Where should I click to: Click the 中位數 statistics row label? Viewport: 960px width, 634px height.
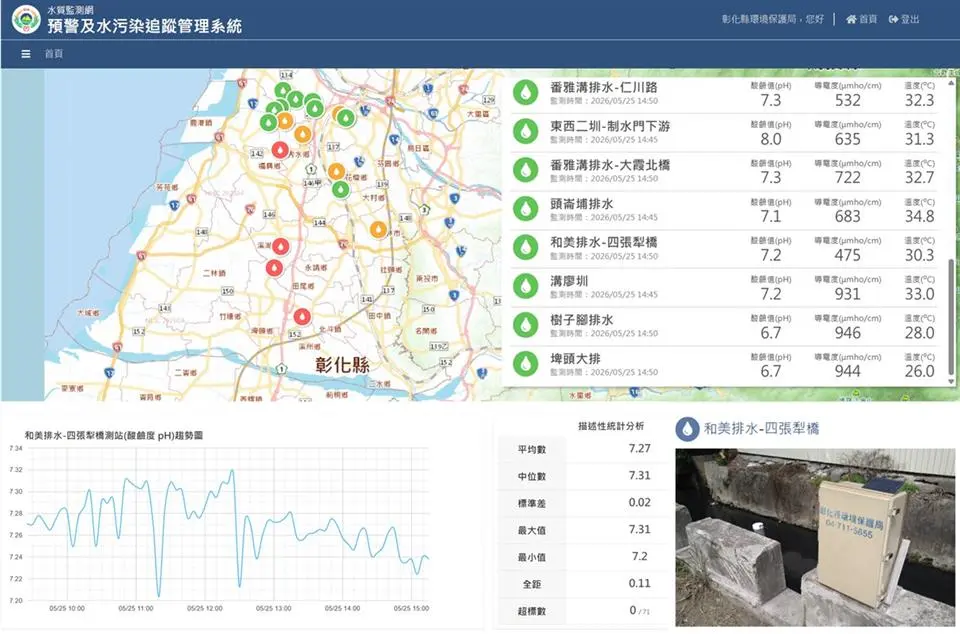pos(531,477)
